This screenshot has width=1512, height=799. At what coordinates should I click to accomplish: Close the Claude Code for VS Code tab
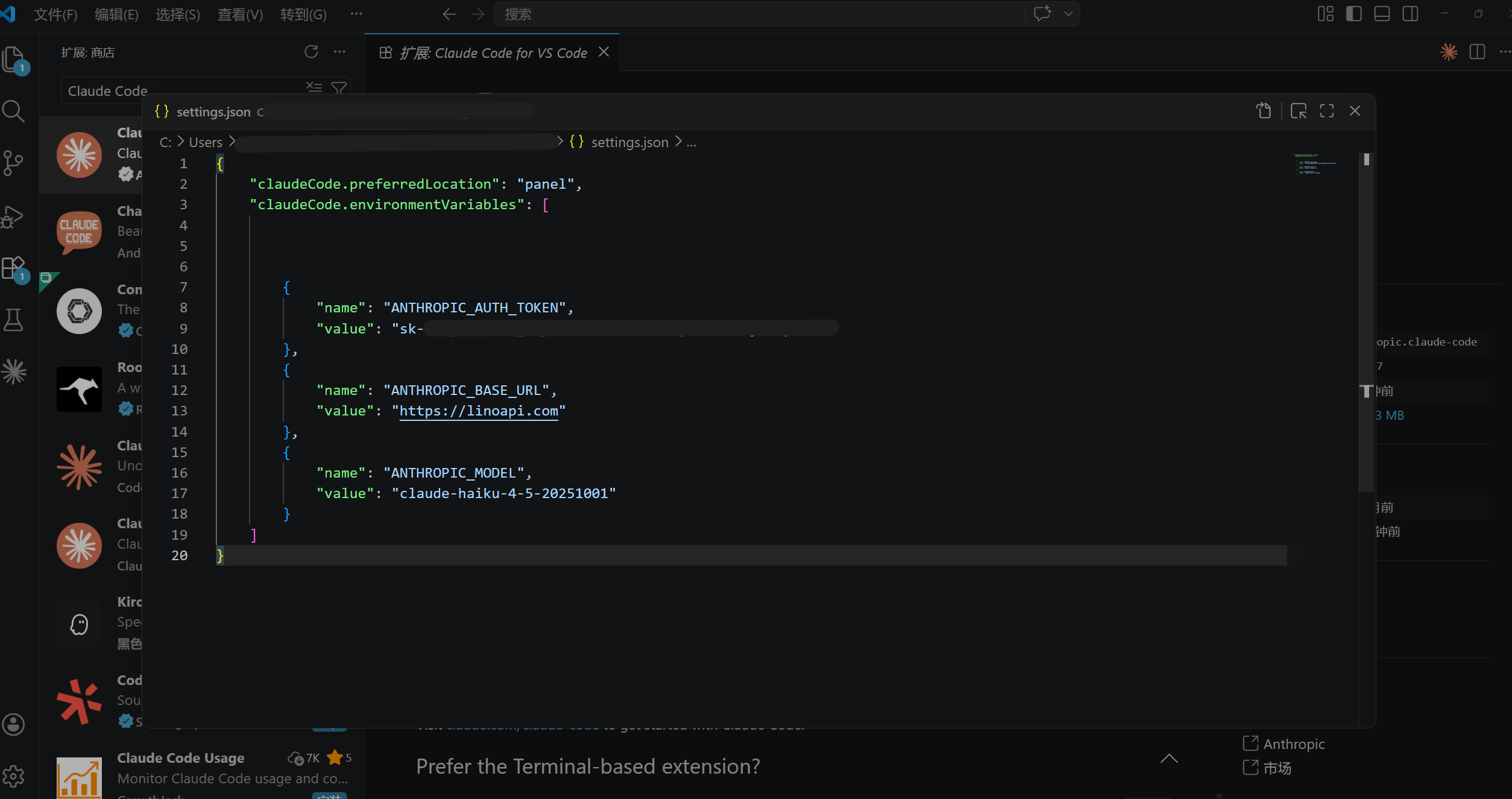pyautogui.click(x=603, y=52)
